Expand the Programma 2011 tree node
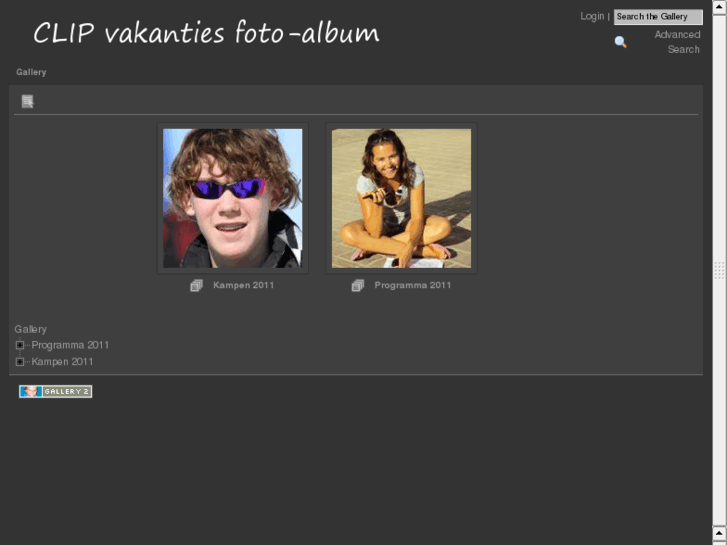Screen dimensions: 727x545 [20, 345]
